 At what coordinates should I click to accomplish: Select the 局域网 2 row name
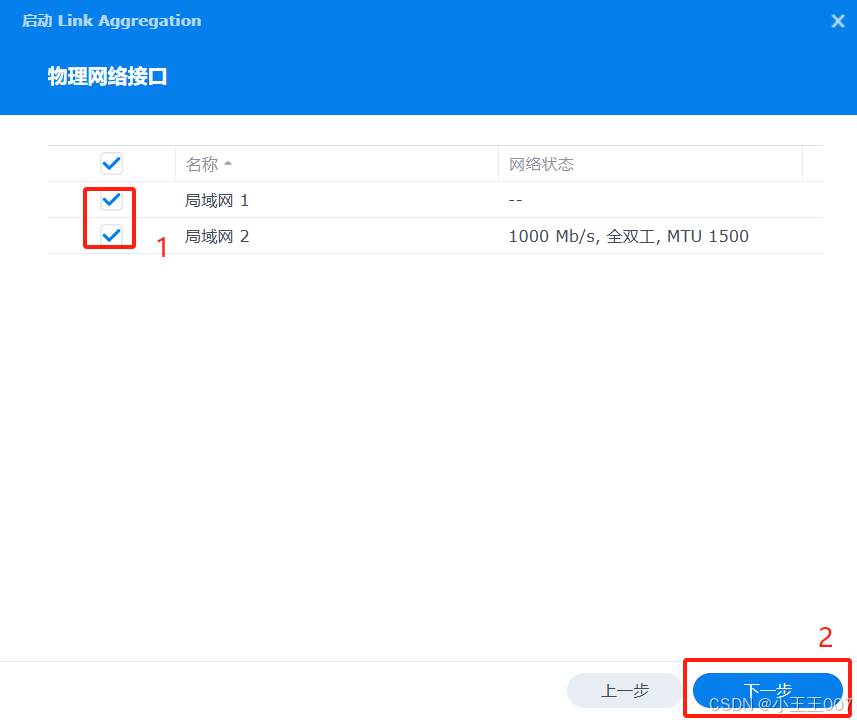216,236
